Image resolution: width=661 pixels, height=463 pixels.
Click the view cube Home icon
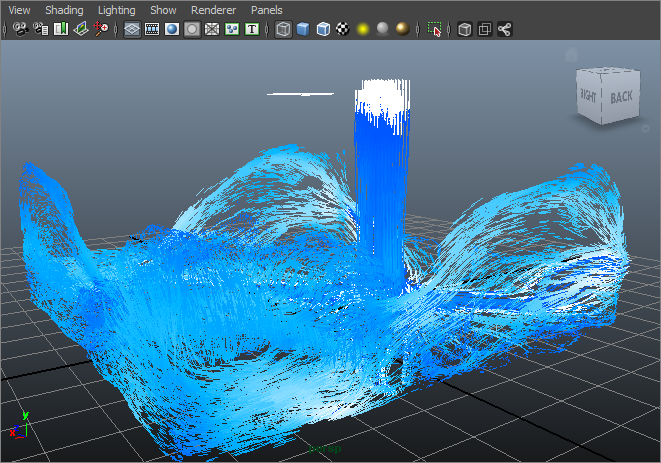571,54
